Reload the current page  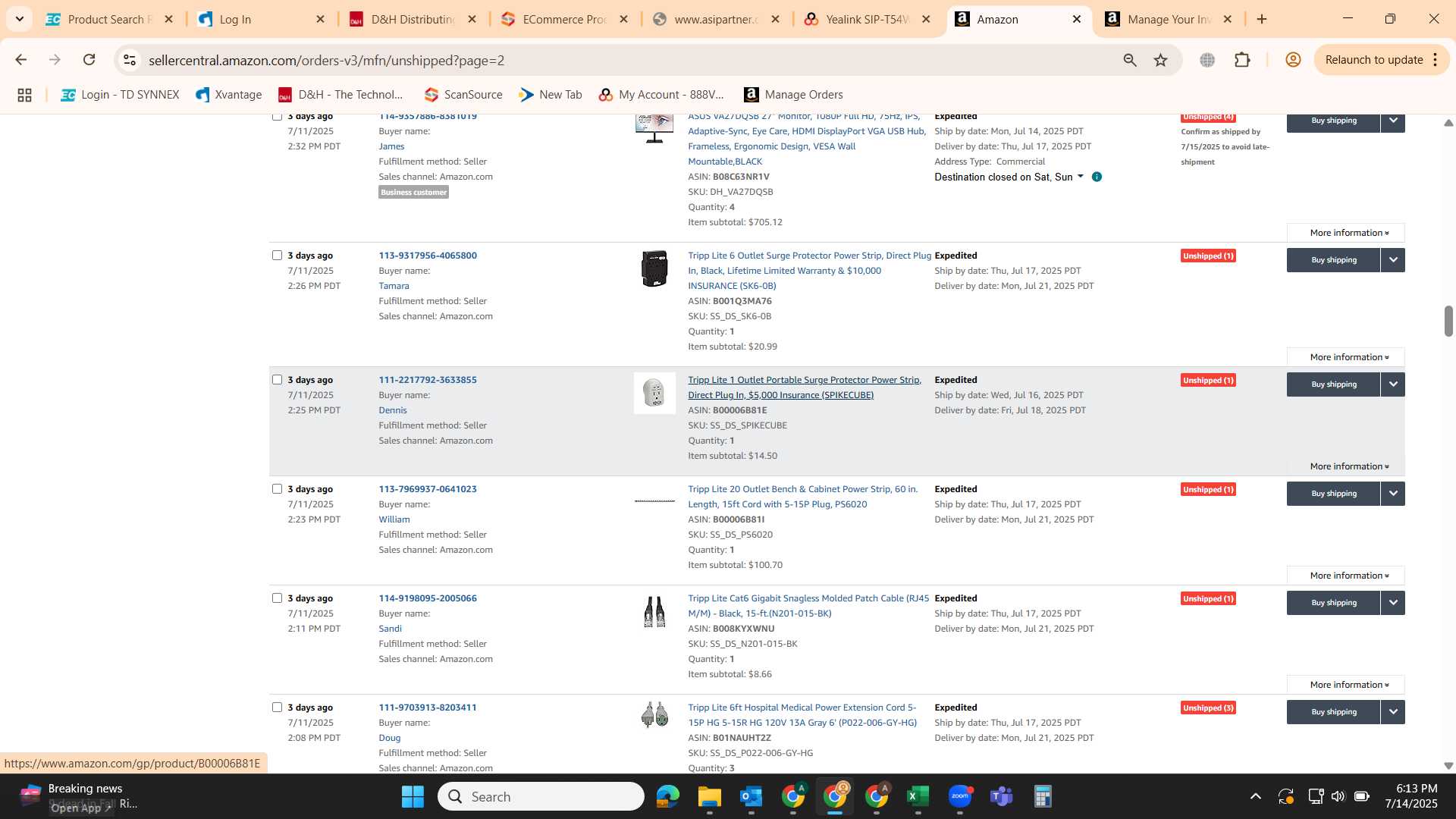[89, 60]
